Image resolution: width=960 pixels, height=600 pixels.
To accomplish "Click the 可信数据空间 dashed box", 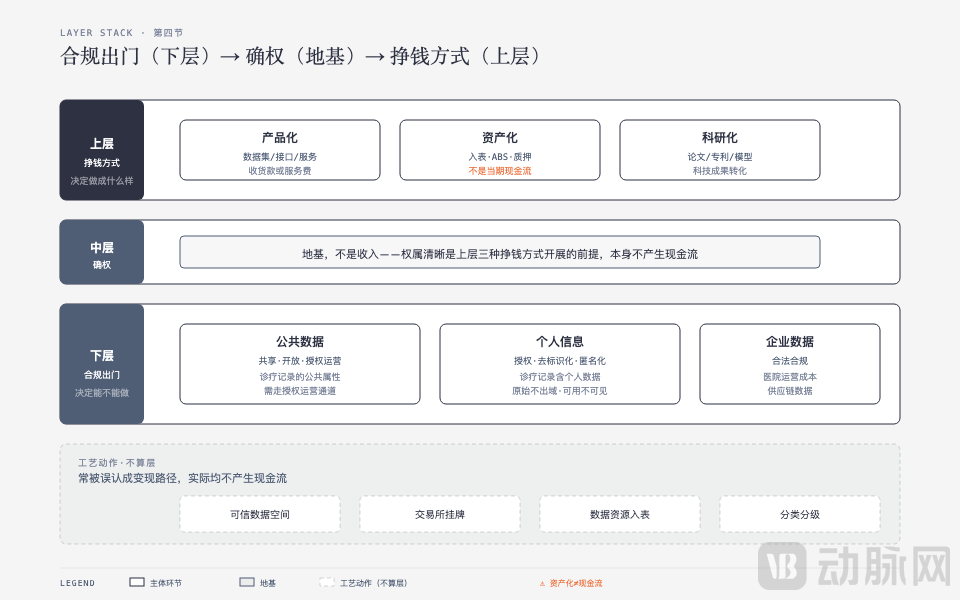I will pos(260,514).
